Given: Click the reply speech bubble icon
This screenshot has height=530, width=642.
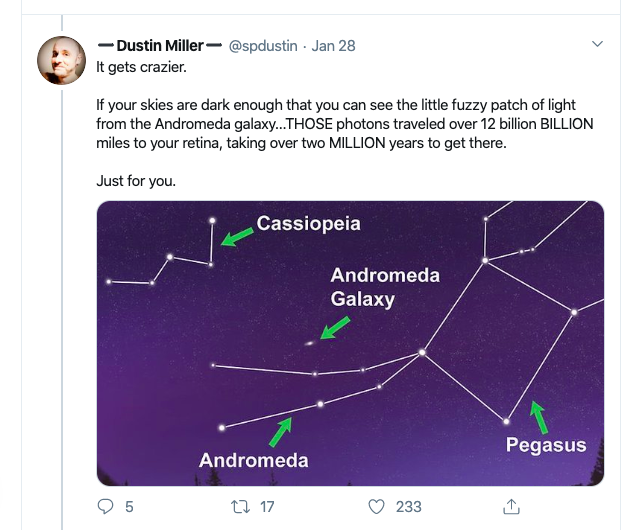Looking at the screenshot, I should [x=106, y=507].
